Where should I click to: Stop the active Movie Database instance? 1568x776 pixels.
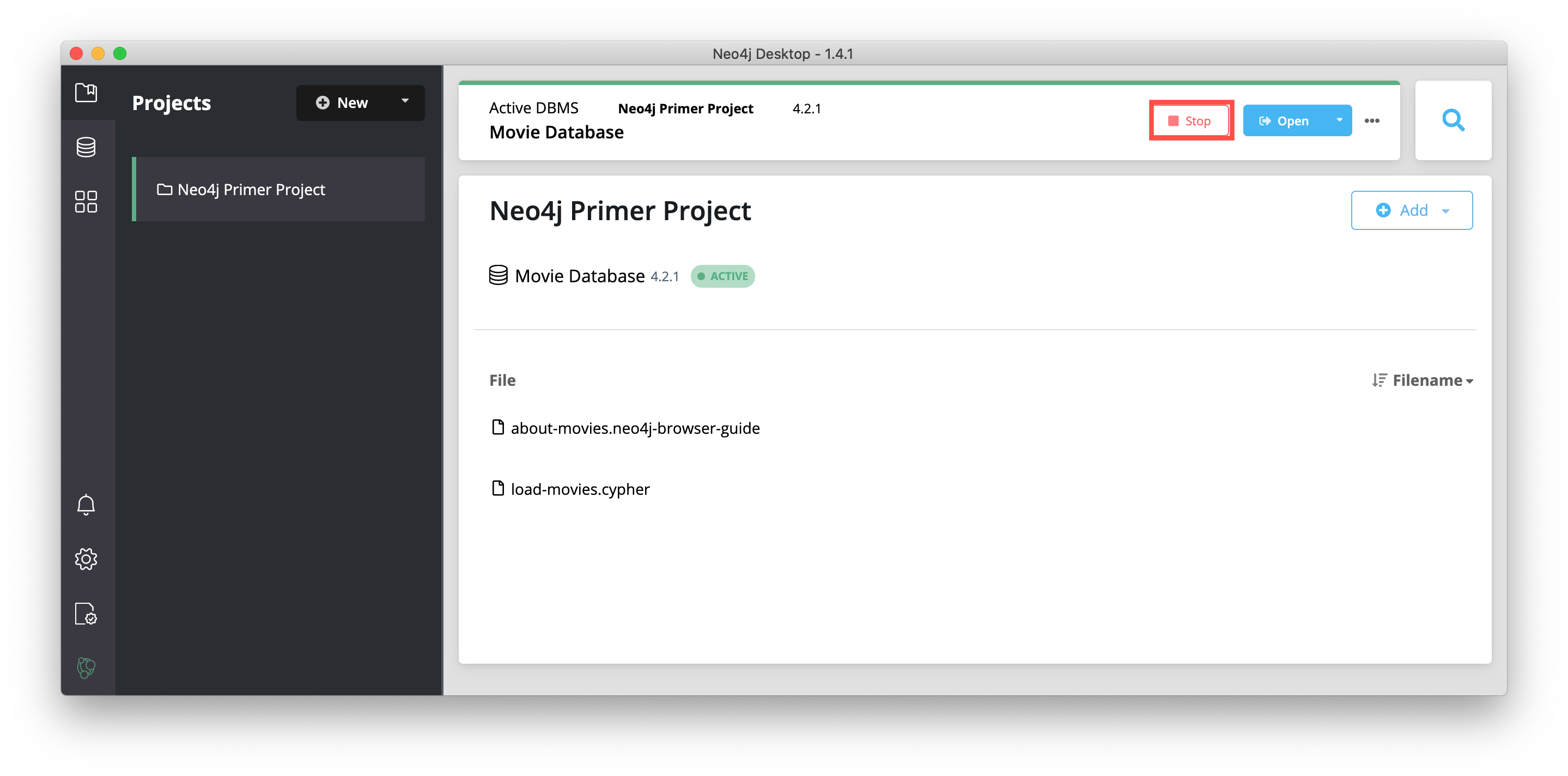1194,120
